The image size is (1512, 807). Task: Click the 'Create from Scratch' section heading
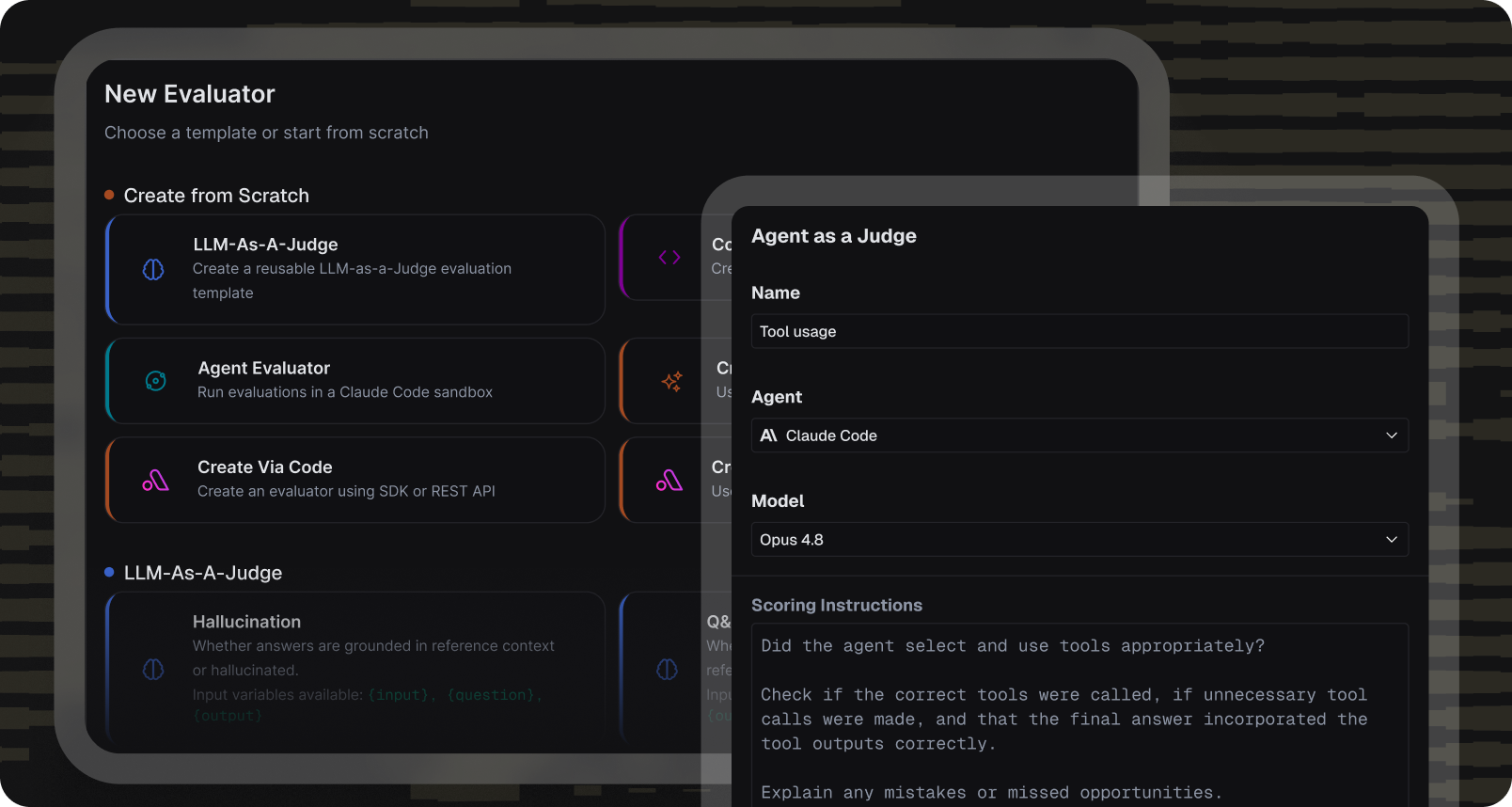point(216,196)
